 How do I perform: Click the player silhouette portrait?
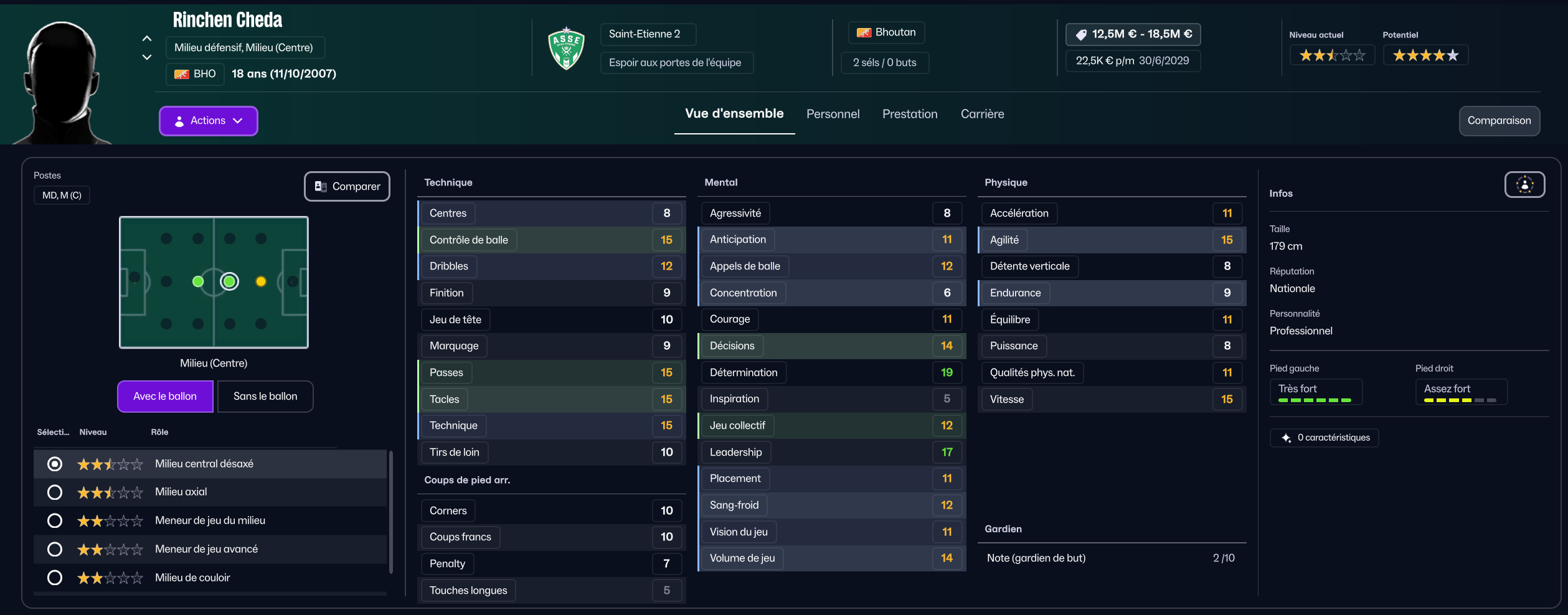[61, 81]
